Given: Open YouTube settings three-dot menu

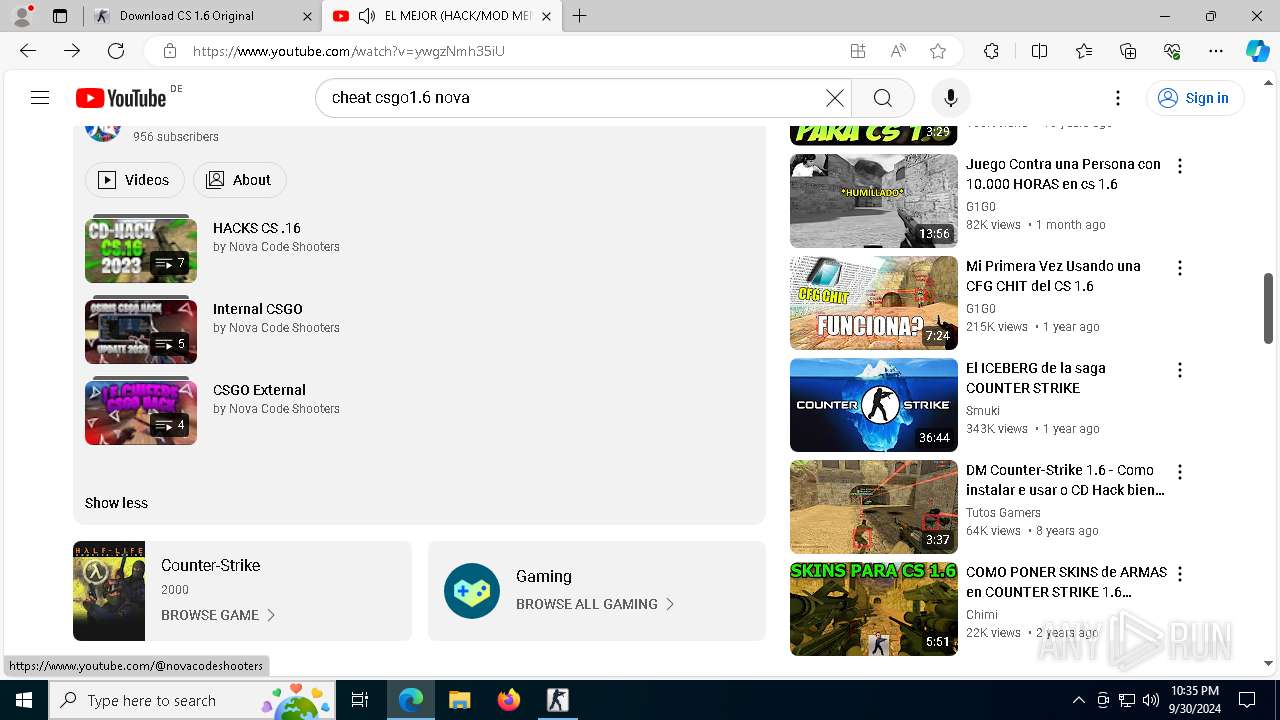Looking at the screenshot, I should point(1117,97).
